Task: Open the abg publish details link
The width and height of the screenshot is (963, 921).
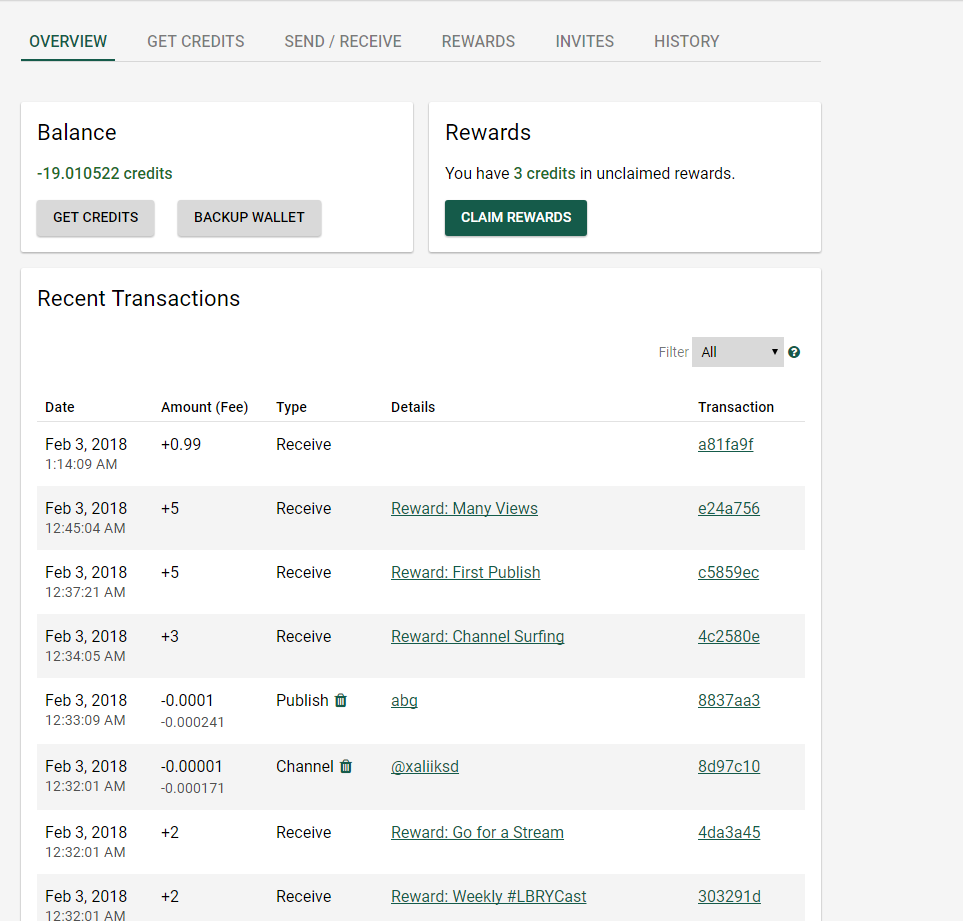Action: (404, 701)
